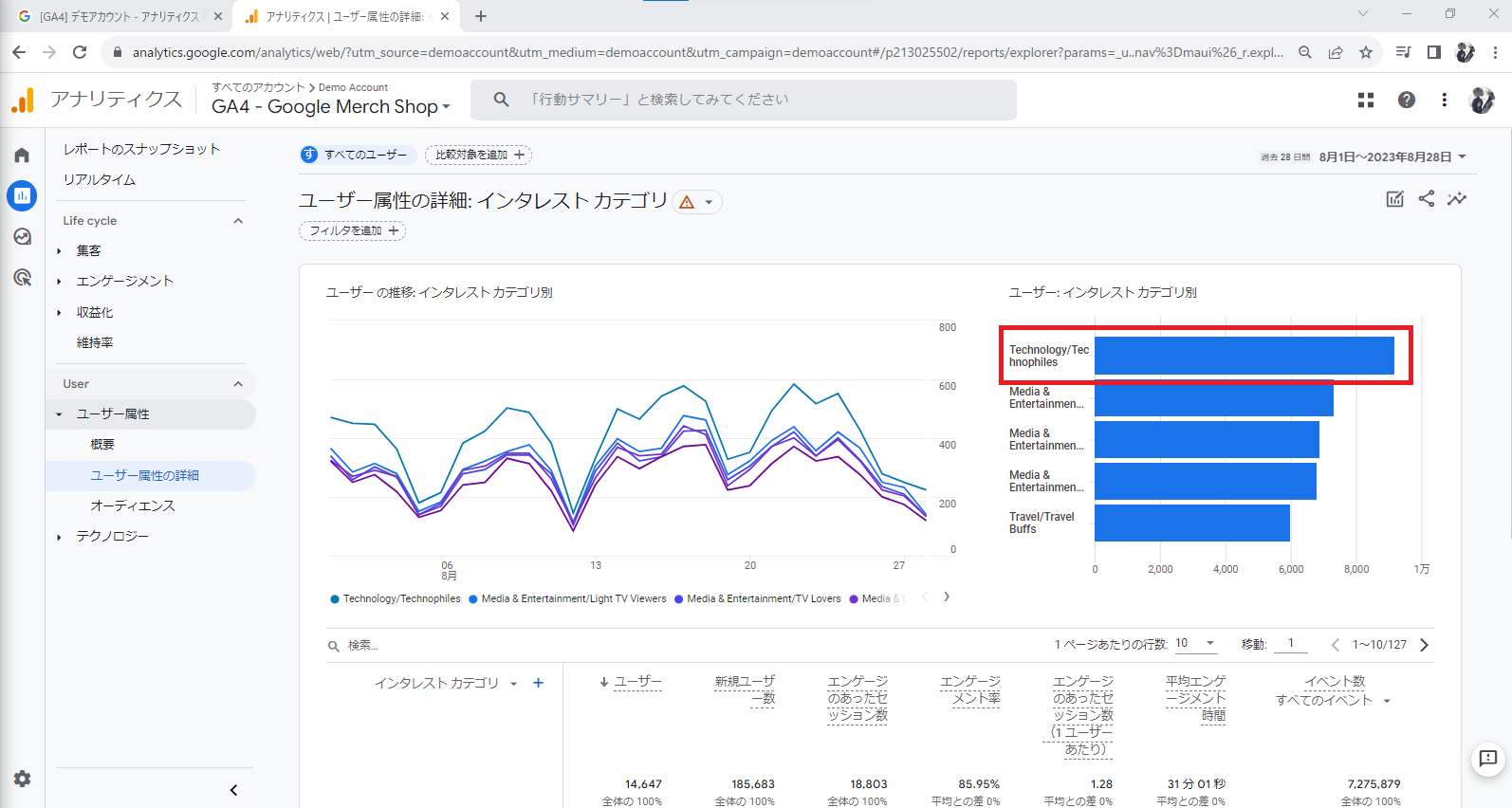Open the Home icon in left rail
This screenshot has height=808, width=1512.
coord(22,155)
